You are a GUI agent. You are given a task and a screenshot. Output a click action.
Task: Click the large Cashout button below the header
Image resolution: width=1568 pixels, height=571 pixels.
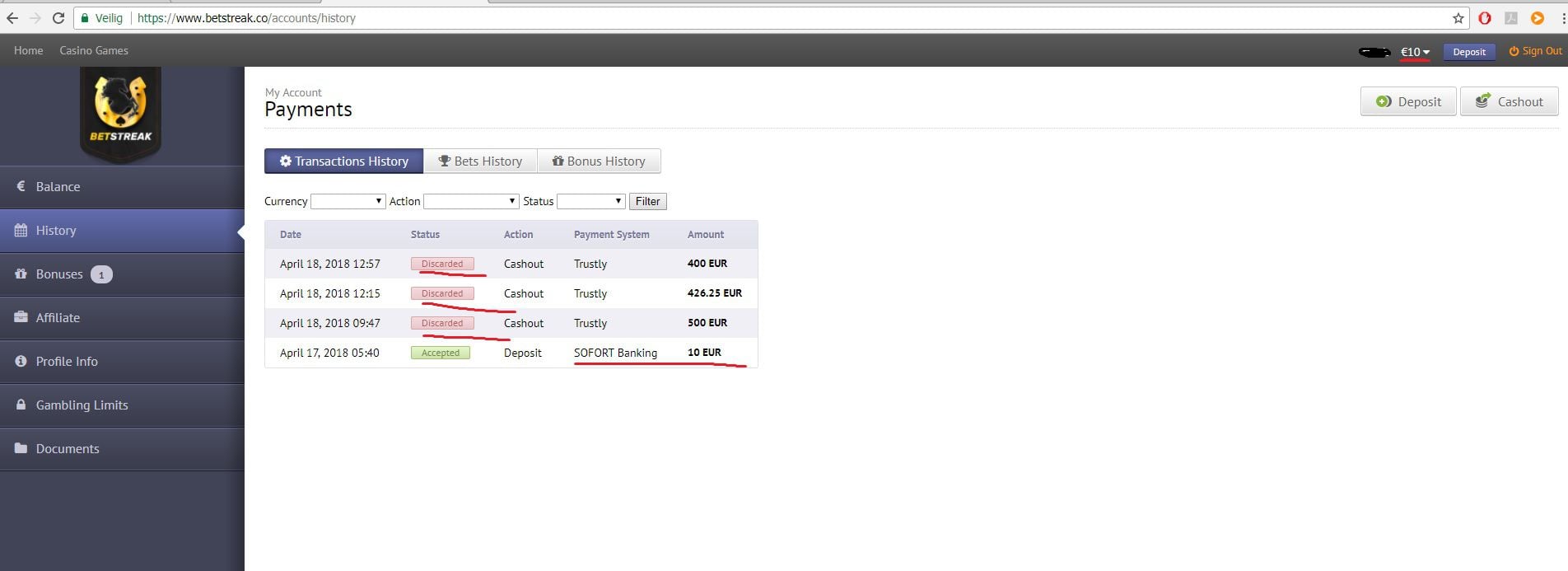point(1509,101)
